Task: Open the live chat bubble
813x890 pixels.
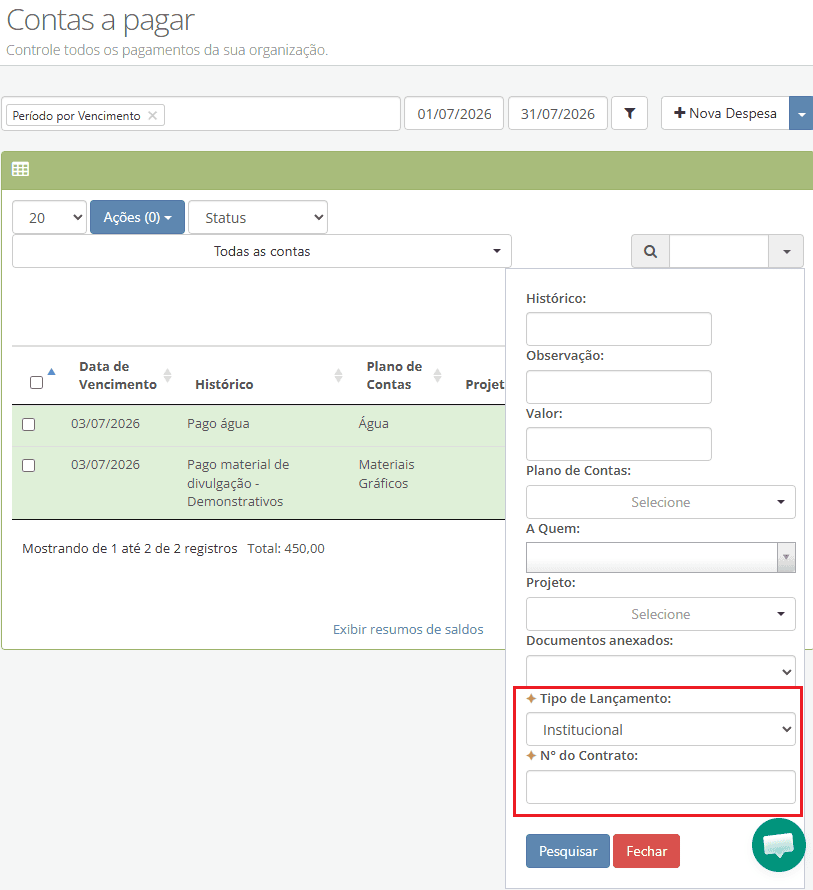Action: 778,845
